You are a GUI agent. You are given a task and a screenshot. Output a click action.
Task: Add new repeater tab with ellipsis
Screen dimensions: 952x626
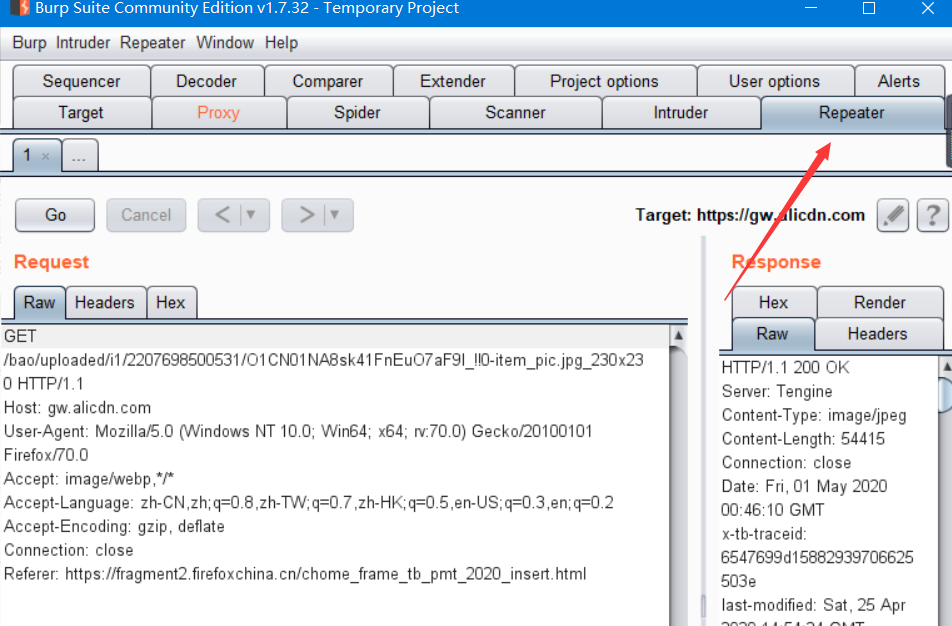tap(79, 157)
